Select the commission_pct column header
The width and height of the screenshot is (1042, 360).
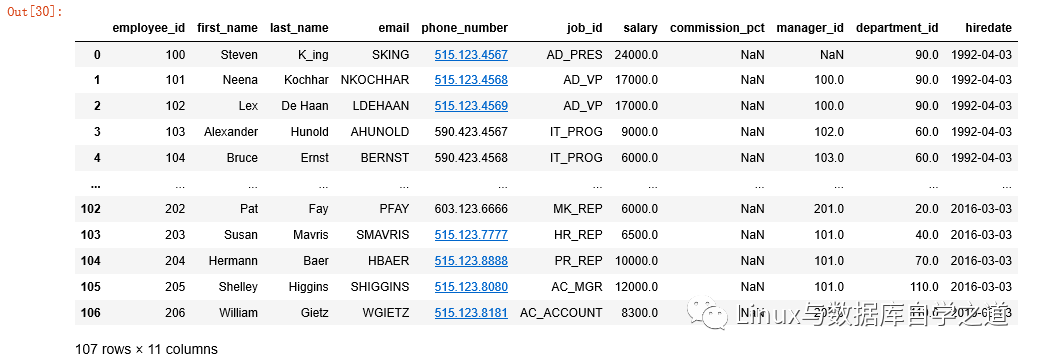pos(718,28)
